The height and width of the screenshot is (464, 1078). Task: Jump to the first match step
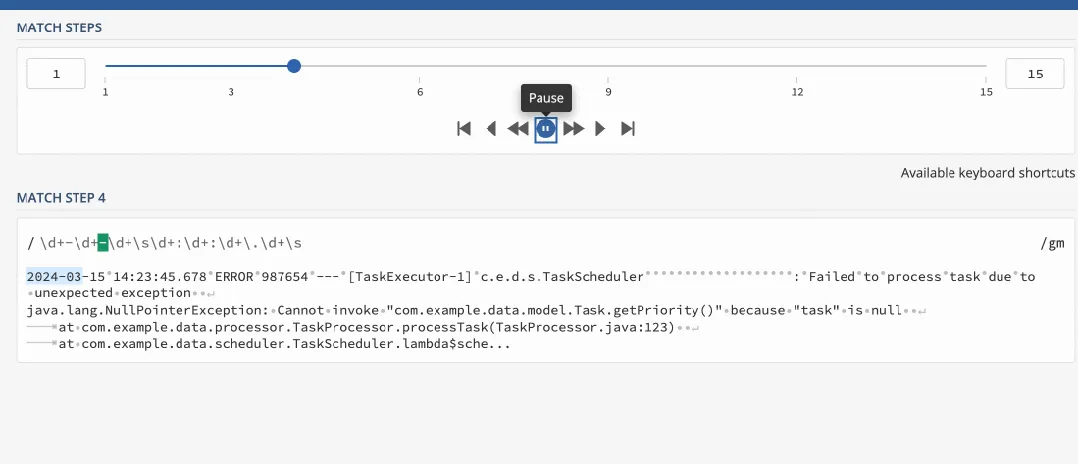464,128
